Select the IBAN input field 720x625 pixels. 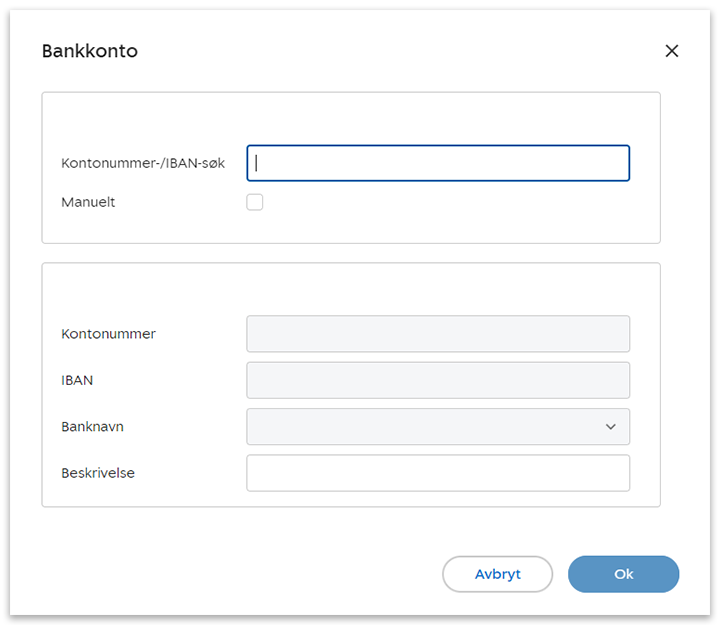coord(438,380)
